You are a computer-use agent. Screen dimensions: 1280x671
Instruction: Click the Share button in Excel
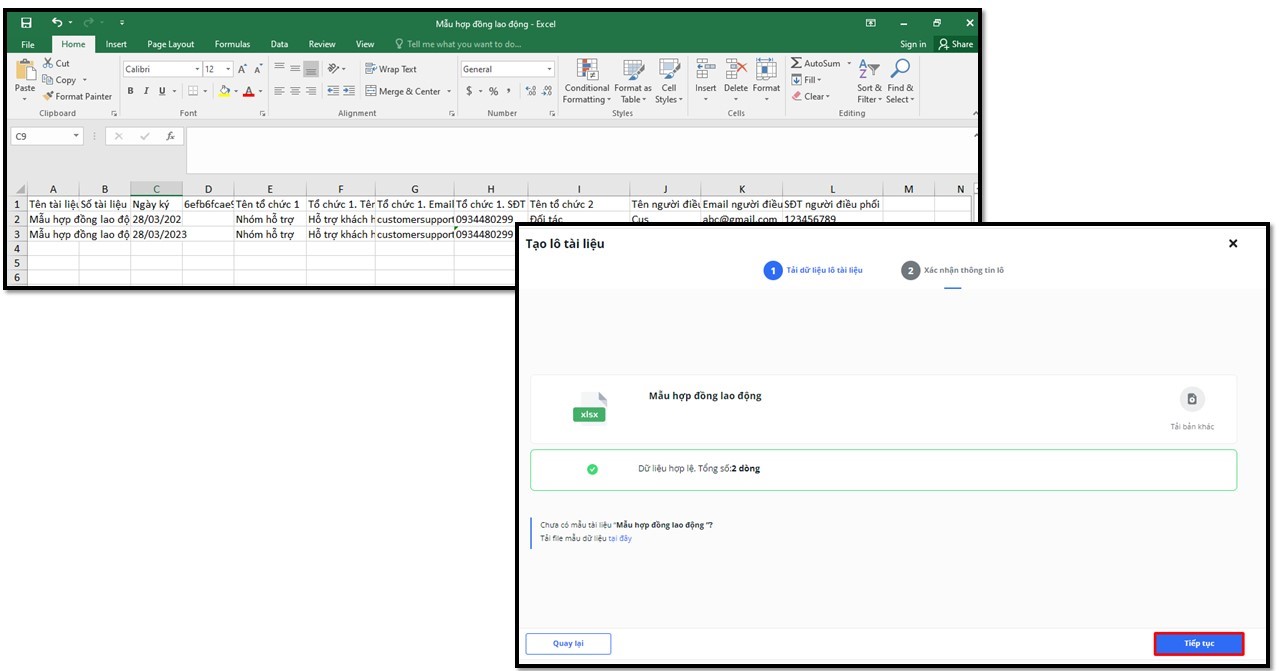coord(955,44)
